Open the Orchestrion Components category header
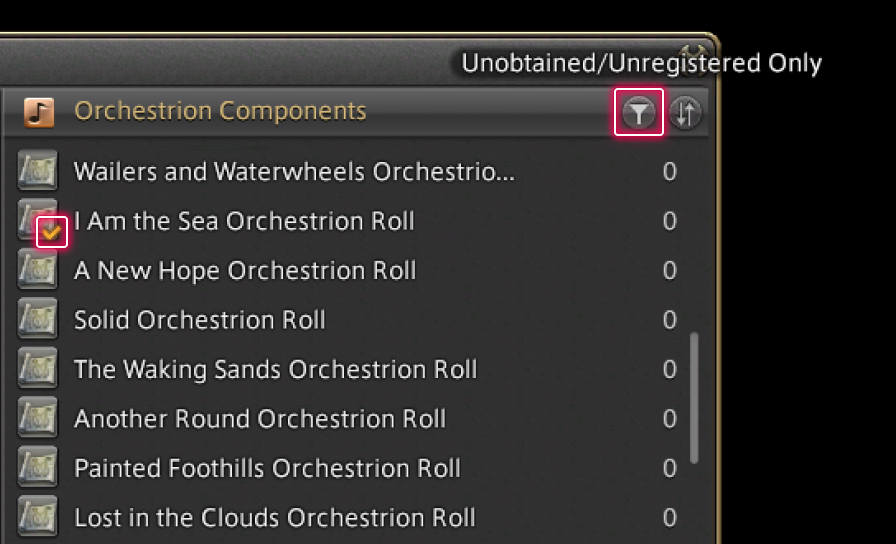Image resolution: width=896 pixels, height=544 pixels. click(220, 111)
